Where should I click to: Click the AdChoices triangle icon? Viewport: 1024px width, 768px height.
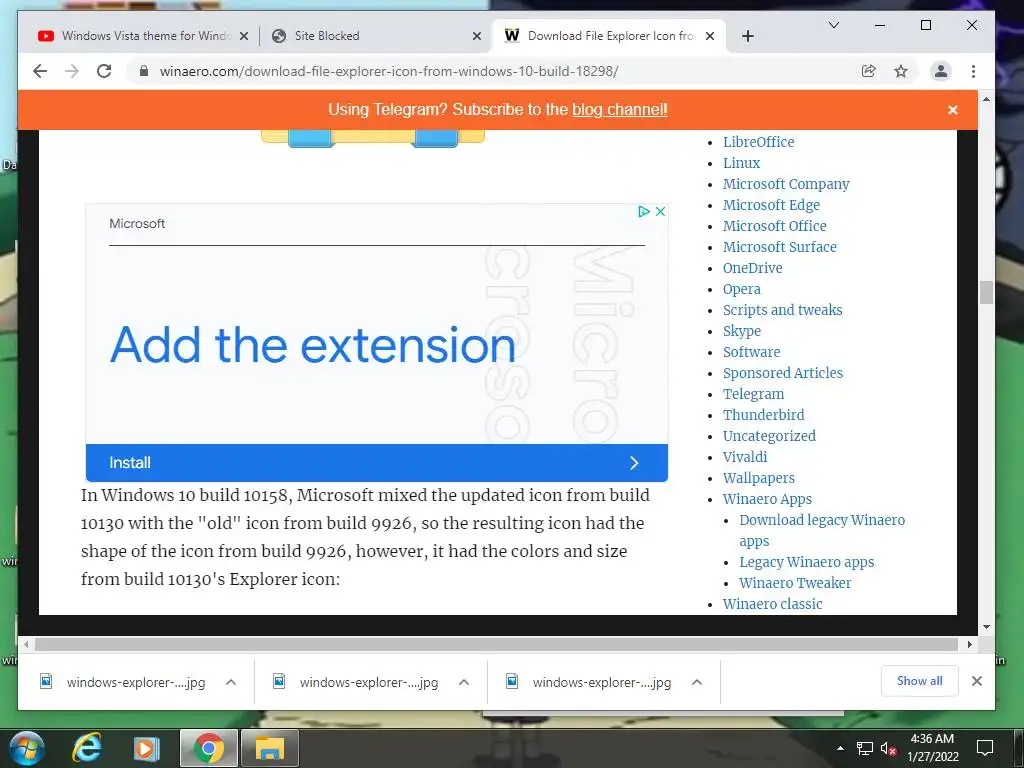coord(643,212)
